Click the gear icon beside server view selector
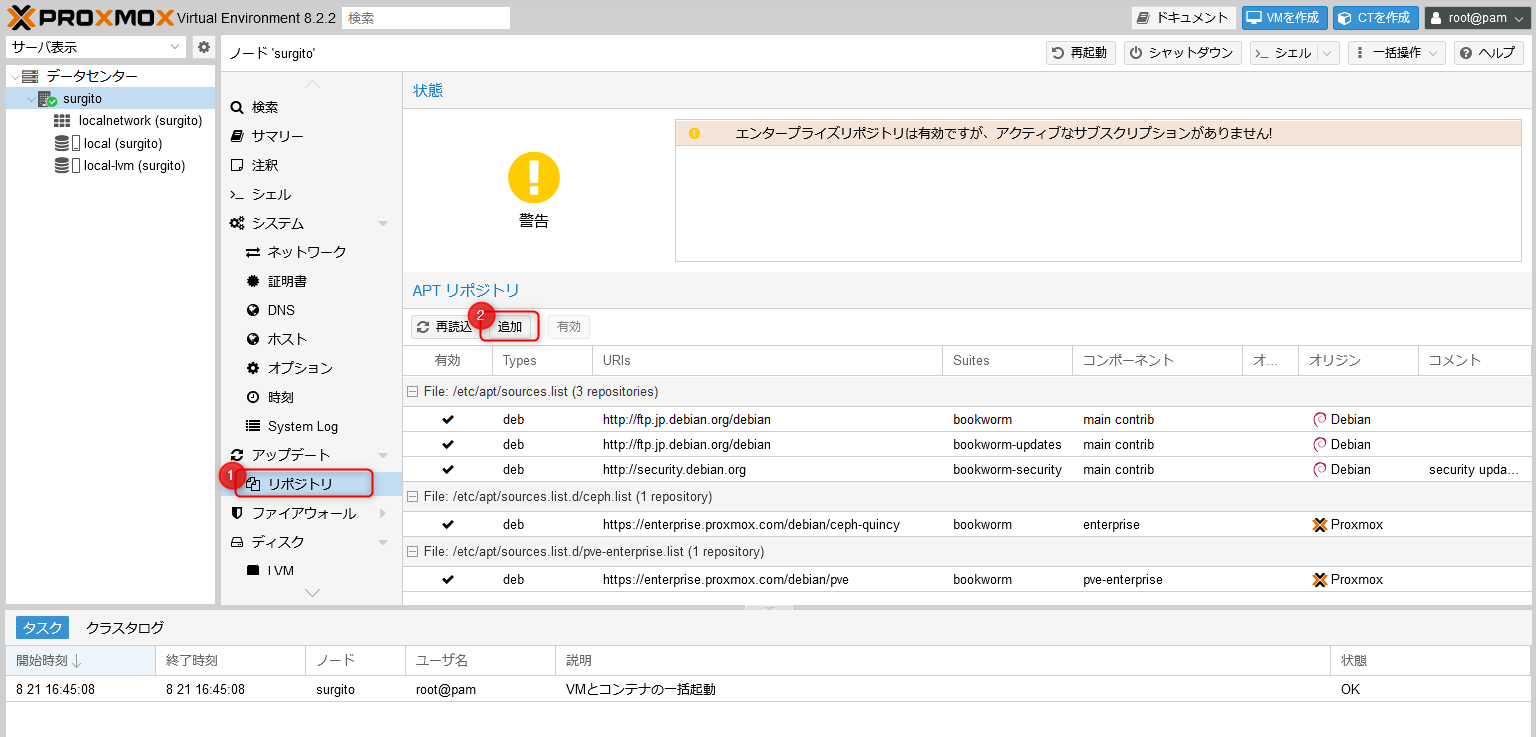Image resolution: width=1536 pixels, height=737 pixels. coord(204,47)
